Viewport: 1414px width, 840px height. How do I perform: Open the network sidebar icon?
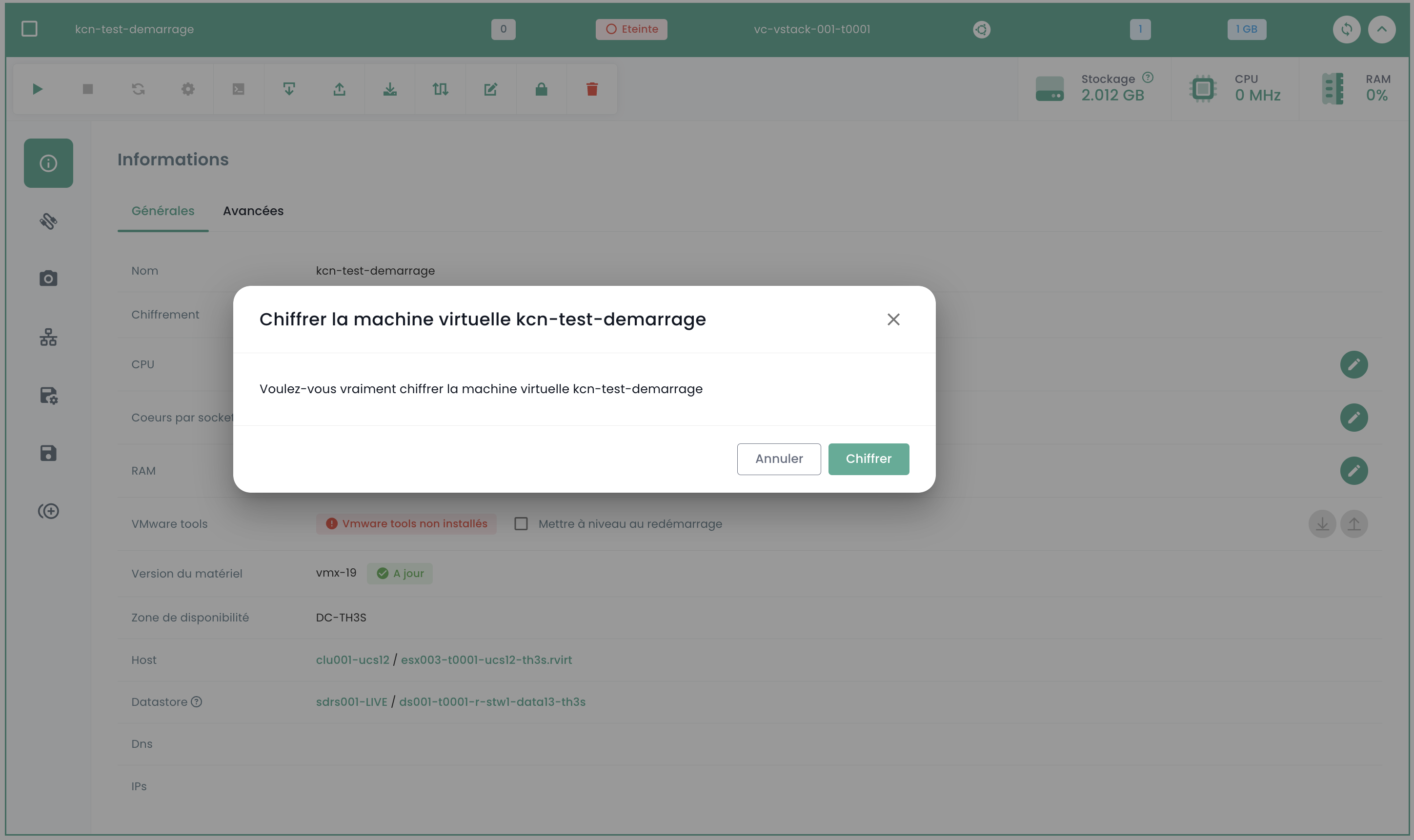[48, 338]
